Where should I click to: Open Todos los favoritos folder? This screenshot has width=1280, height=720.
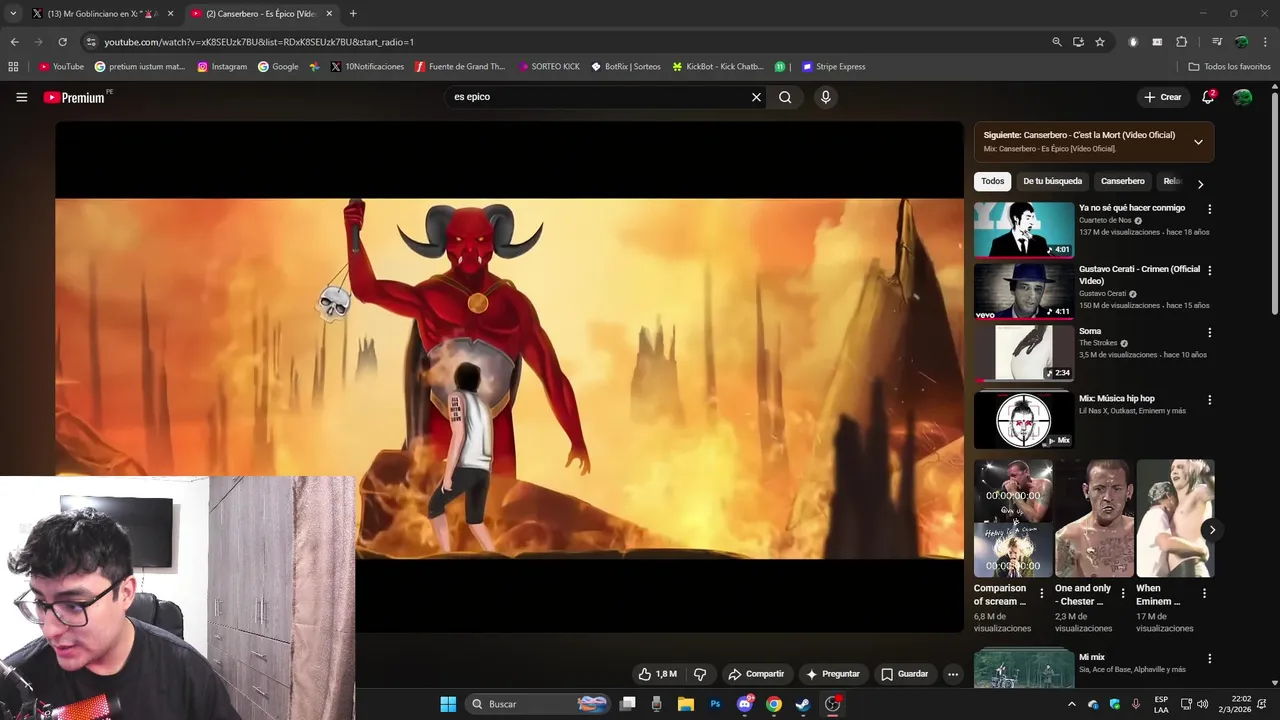point(1229,67)
